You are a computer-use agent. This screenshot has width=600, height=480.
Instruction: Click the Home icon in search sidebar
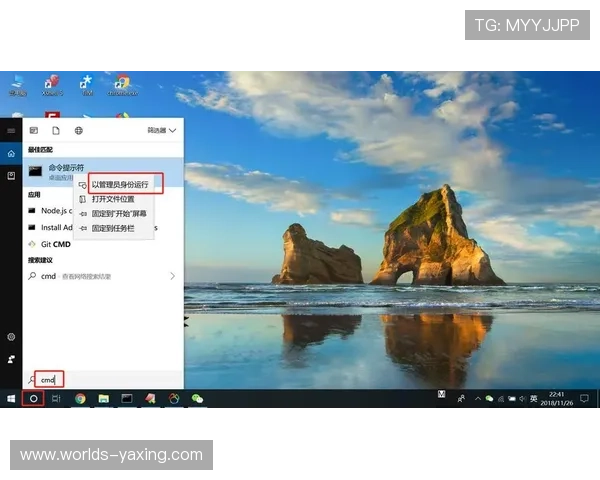click(11, 154)
